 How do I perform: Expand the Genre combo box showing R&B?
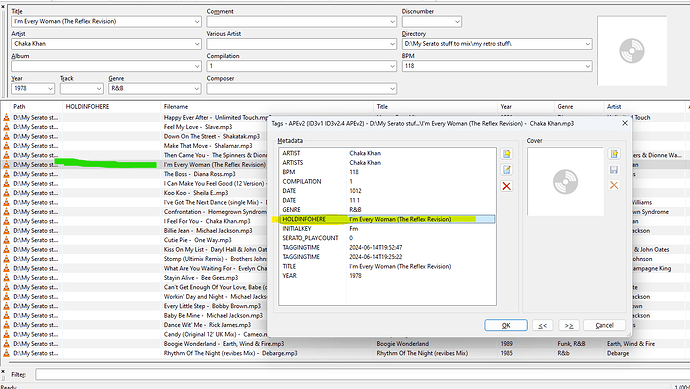(x=197, y=88)
